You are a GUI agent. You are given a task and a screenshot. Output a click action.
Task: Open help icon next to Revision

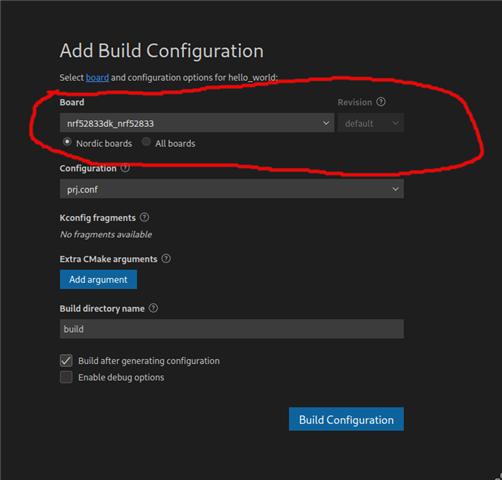click(x=381, y=102)
